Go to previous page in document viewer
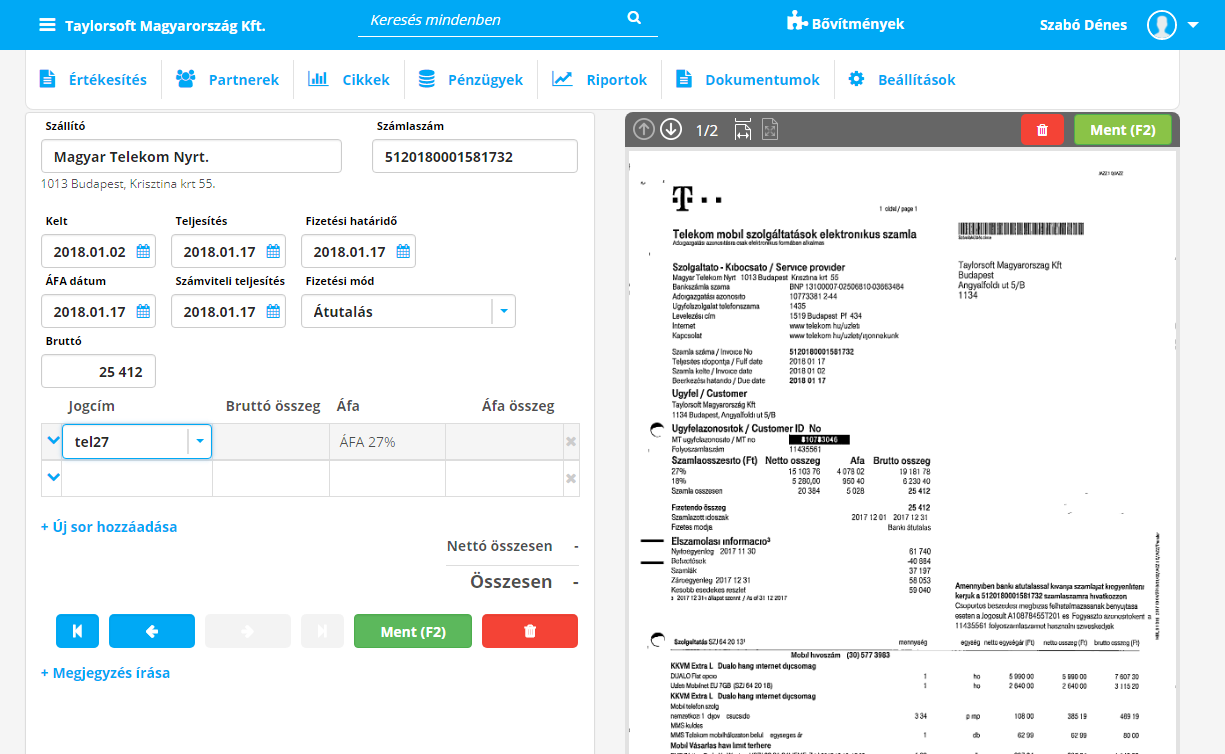The width and height of the screenshot is (1225, 754). point(644,129)
